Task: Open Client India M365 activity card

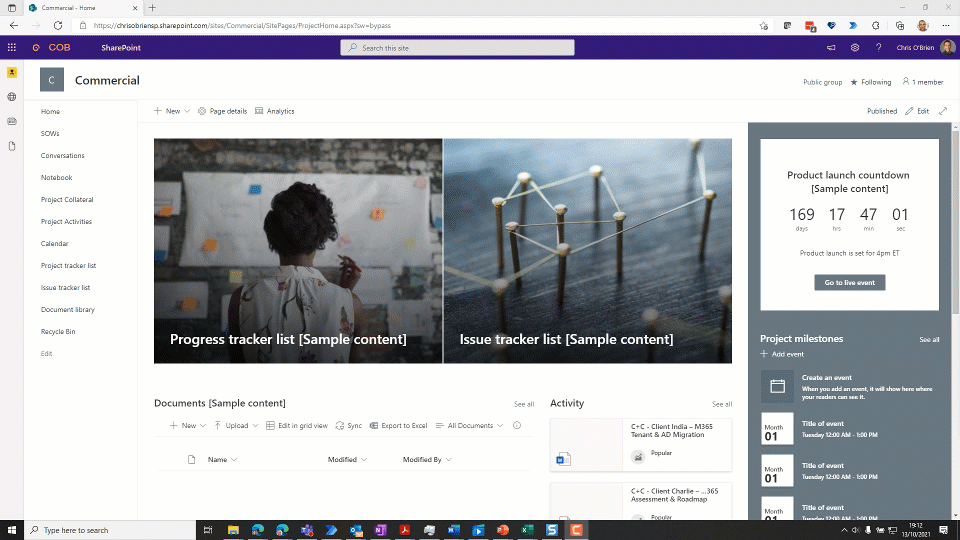Action: (640, 445)
